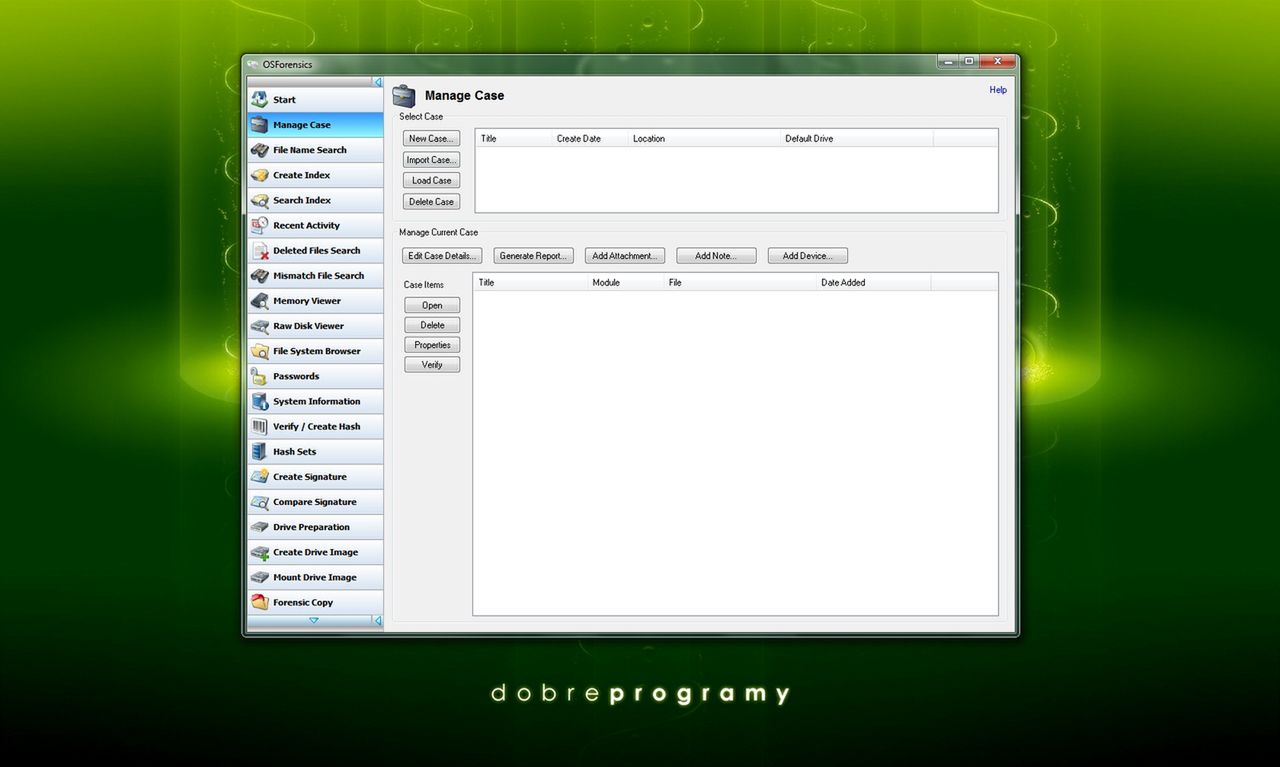
Task: Select the Drive Preparation icon
Action: tap(259, 527)
